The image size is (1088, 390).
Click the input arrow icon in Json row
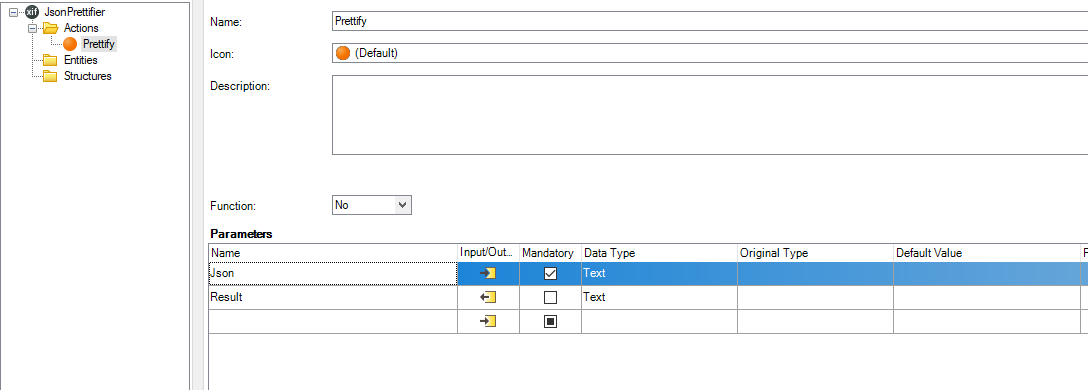click(x=488, y=273)
